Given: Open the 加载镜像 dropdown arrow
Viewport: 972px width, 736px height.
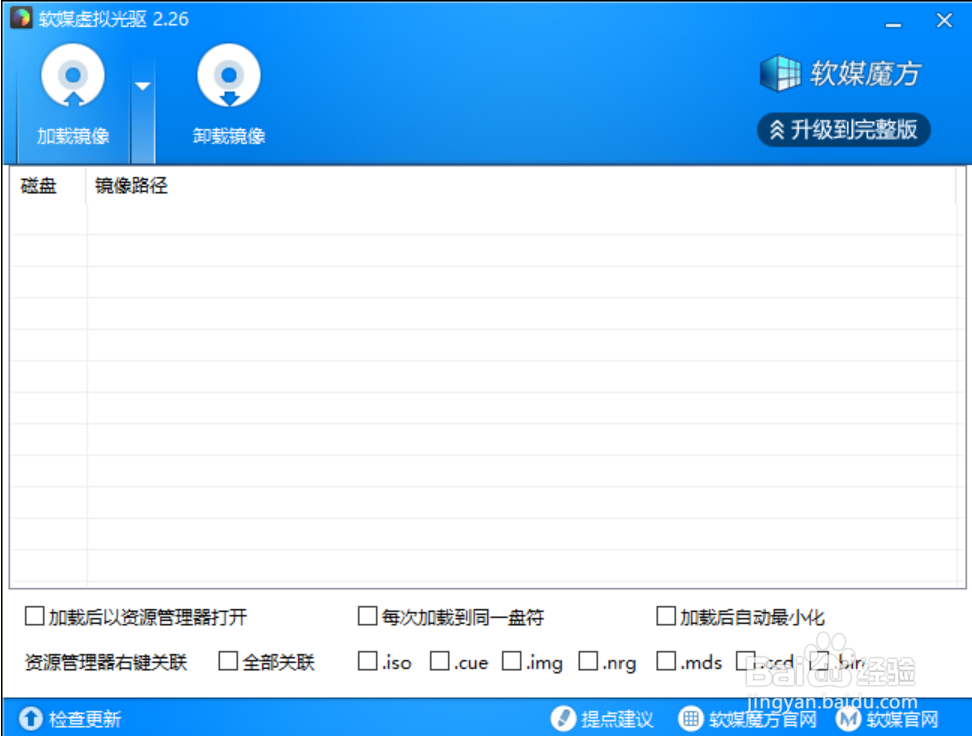Looking at the screenshot, I should click(141, 85).
